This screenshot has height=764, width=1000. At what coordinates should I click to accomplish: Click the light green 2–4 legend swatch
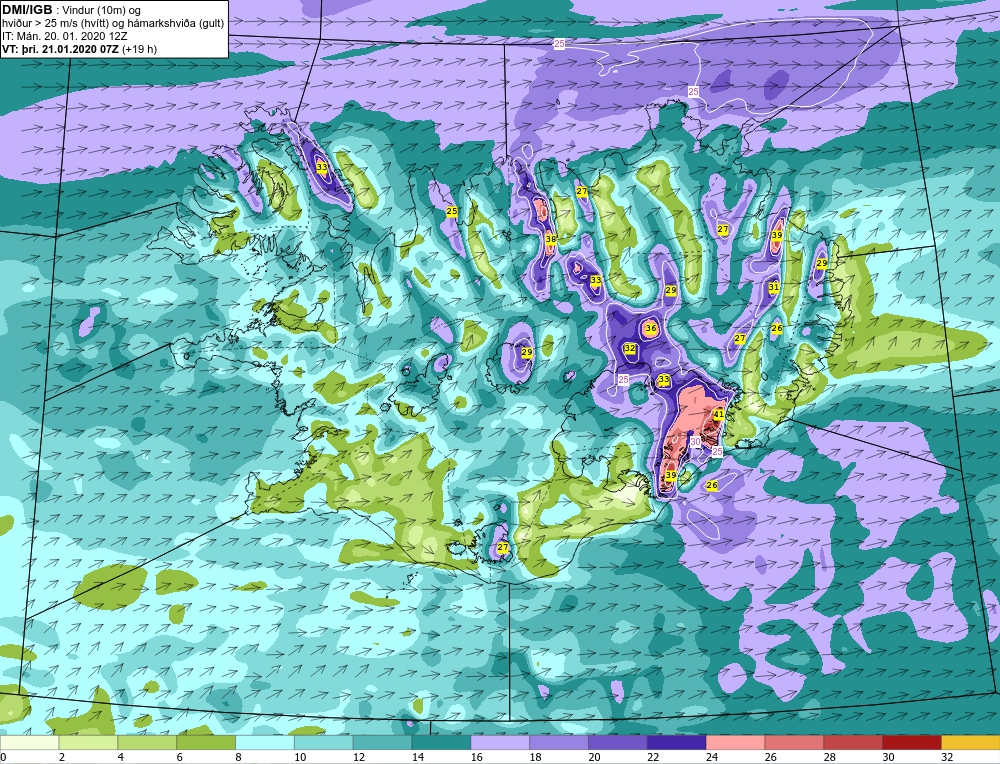tap(88, 743)
